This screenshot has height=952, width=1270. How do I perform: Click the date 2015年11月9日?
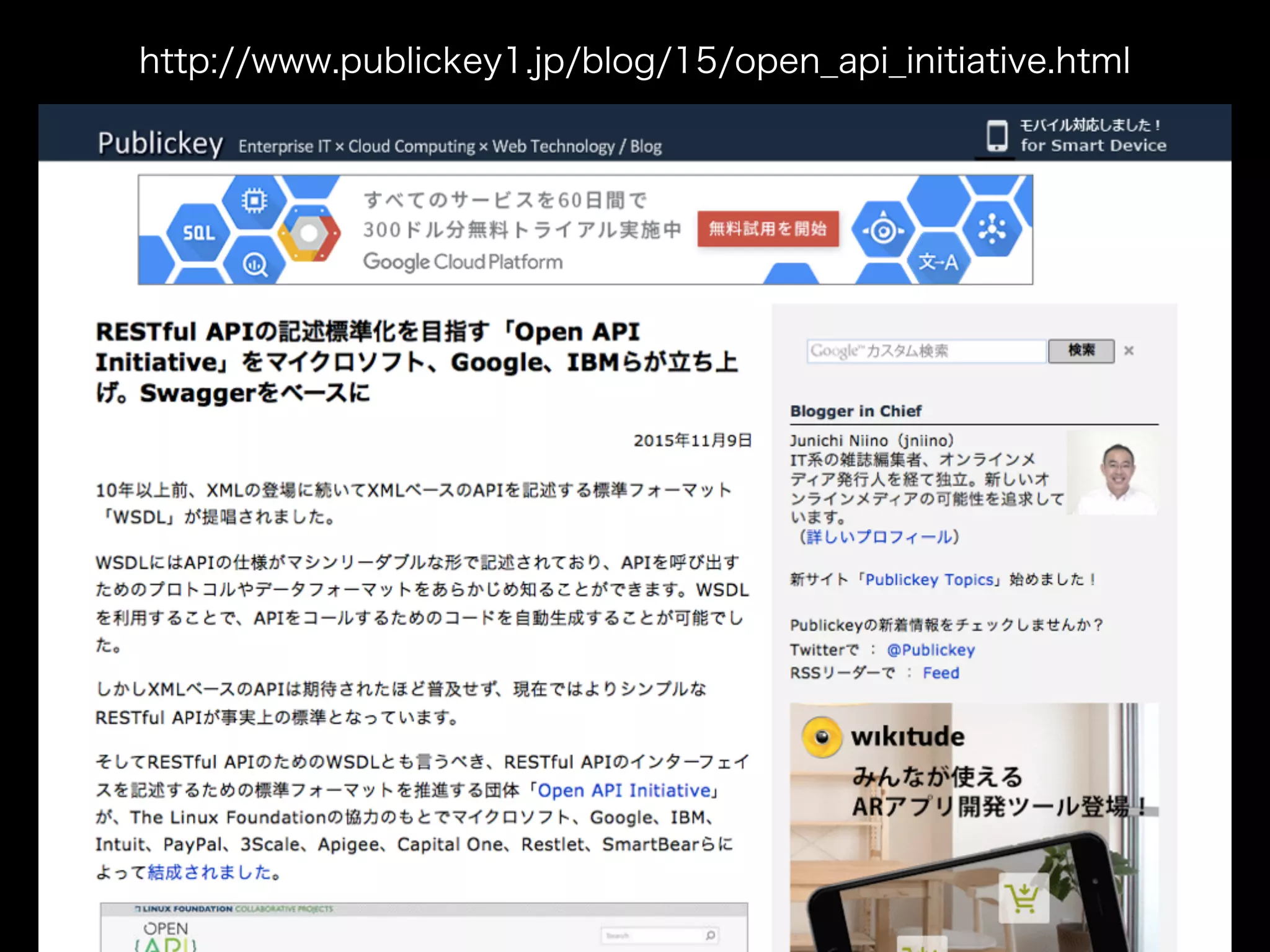pos(692,441)
